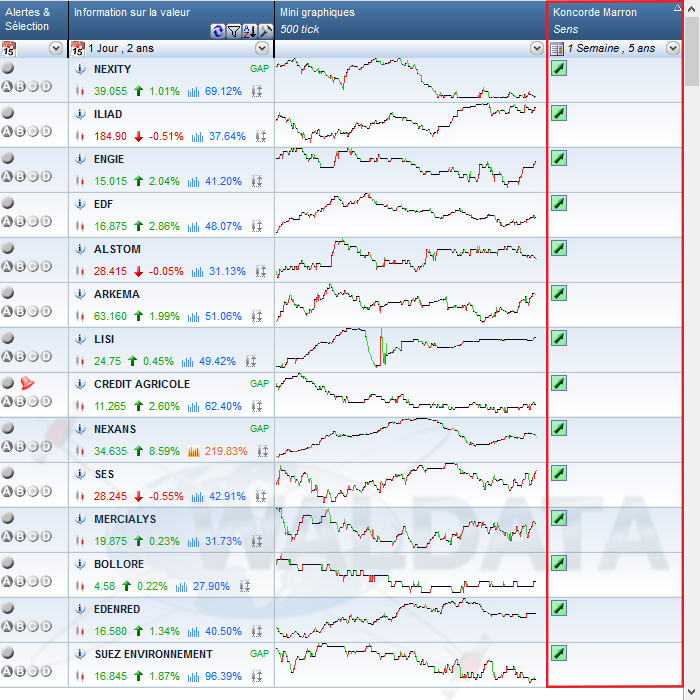Open info icon for EDF
The height and width of the screenshot is (700, 700).
click(80, 204)
